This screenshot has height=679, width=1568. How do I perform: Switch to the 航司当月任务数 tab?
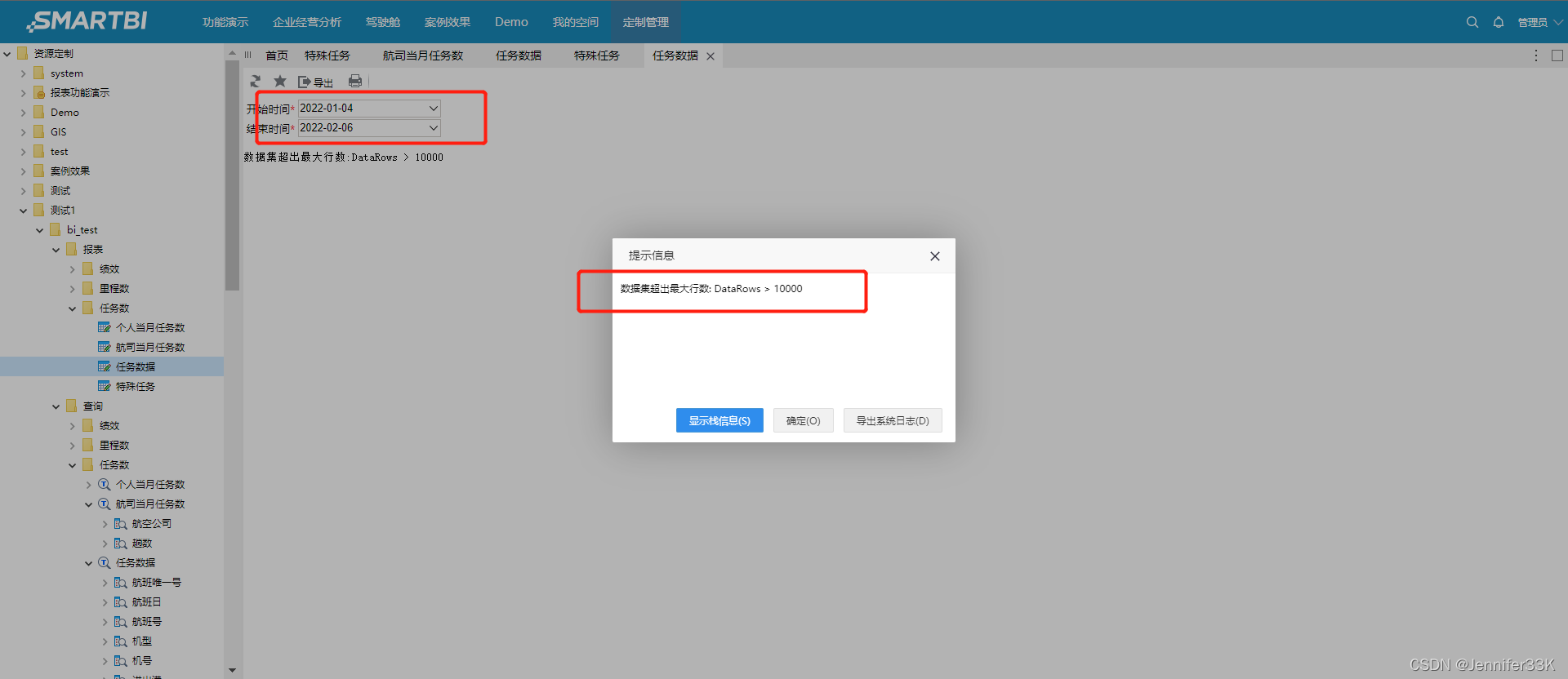coord(423,55)
